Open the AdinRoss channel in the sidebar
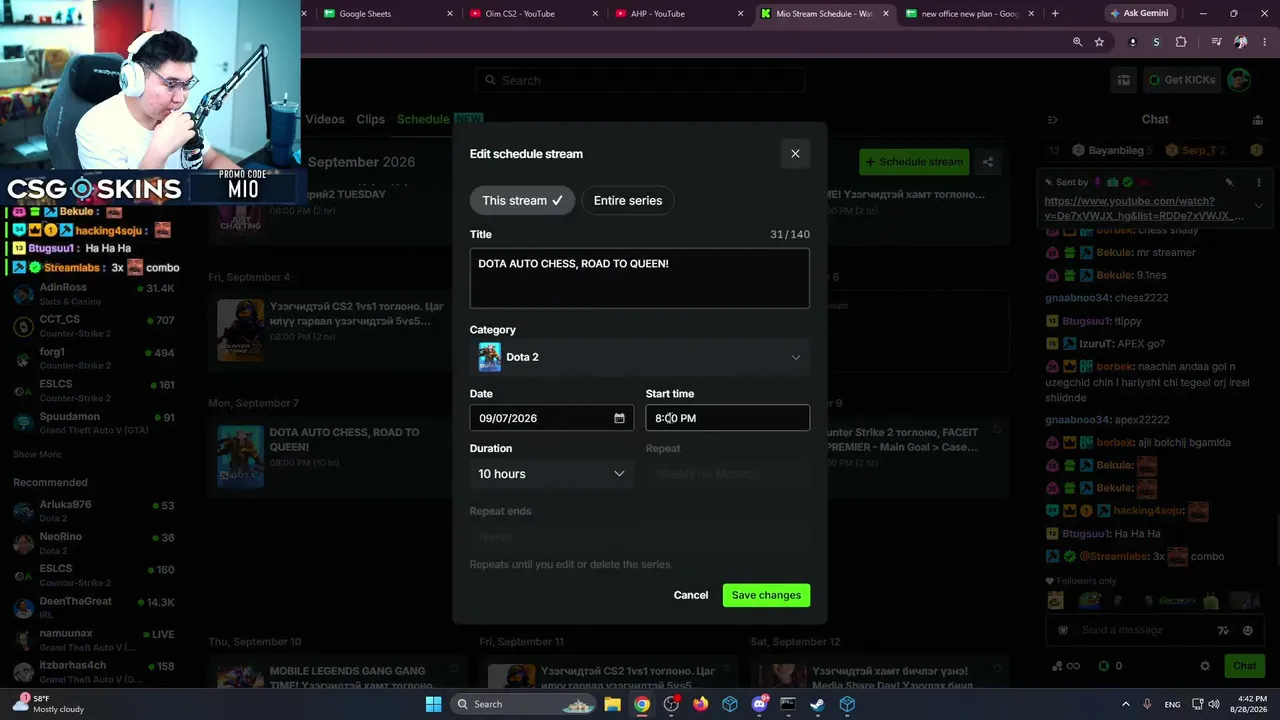The width and height of the screenshot is (1280, 720). pyautogui.click(x=94, y=294)
